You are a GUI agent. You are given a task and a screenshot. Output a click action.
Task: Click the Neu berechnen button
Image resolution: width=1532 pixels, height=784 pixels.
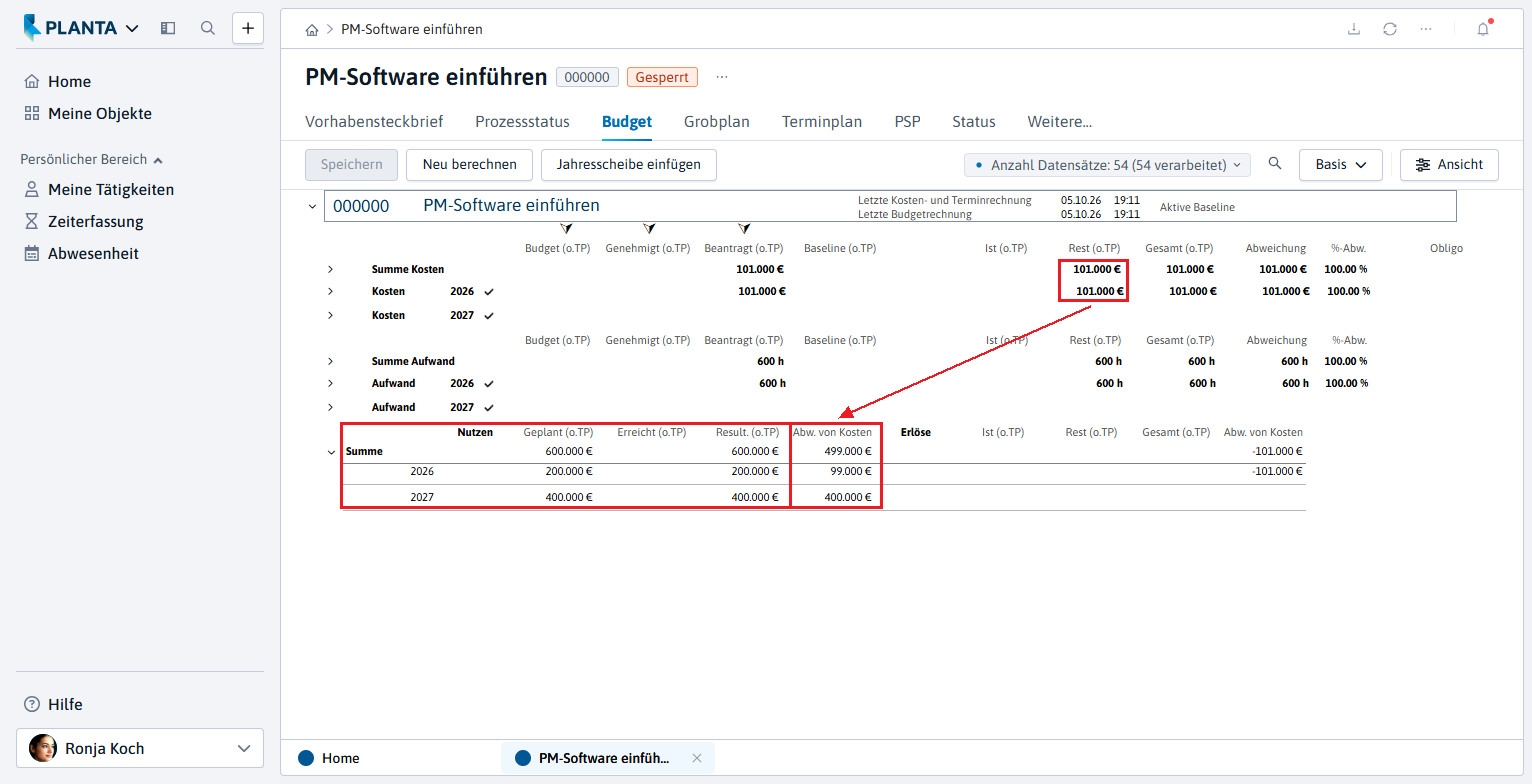click(x=470, y=165)
